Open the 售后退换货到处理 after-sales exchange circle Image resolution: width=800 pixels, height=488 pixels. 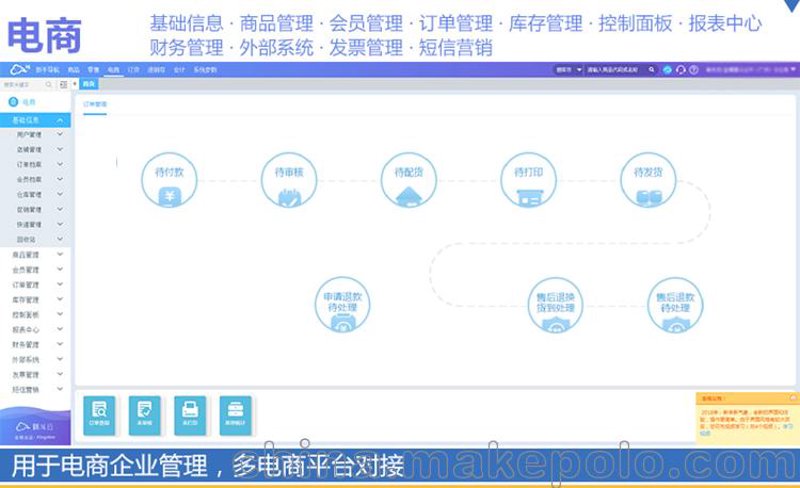(x=555, y=305)
